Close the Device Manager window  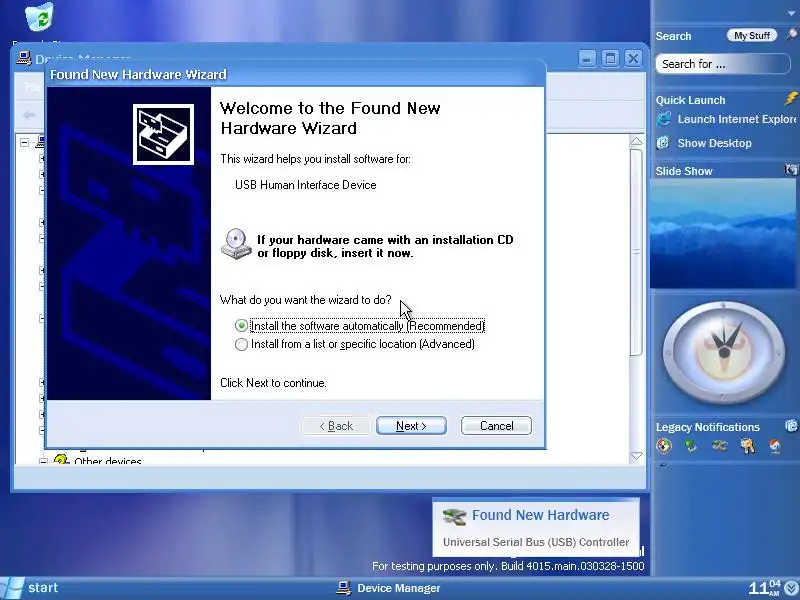tap(633, 59)
